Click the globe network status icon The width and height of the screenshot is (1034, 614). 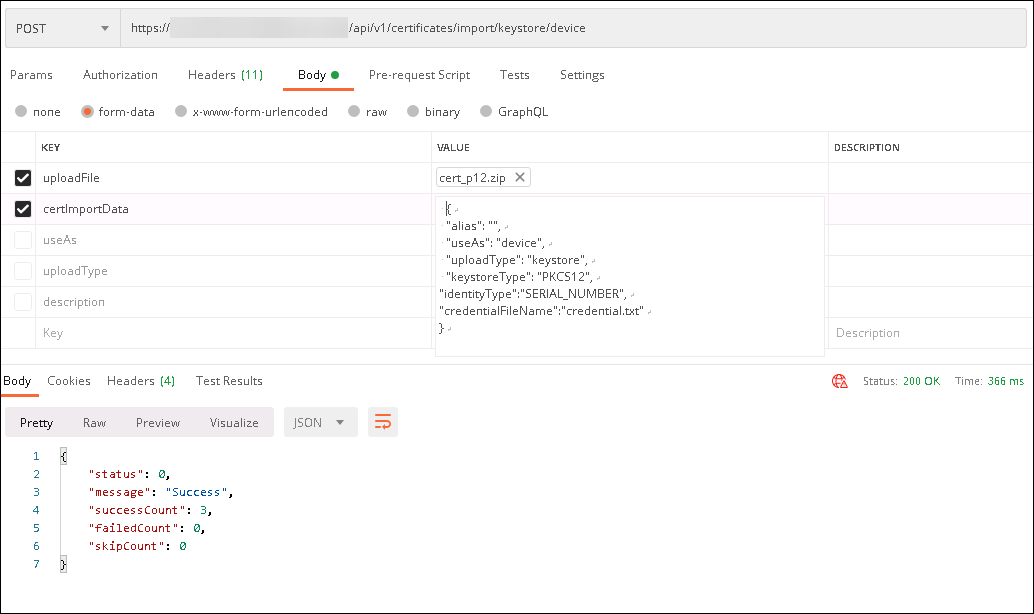tap(840, 381)
